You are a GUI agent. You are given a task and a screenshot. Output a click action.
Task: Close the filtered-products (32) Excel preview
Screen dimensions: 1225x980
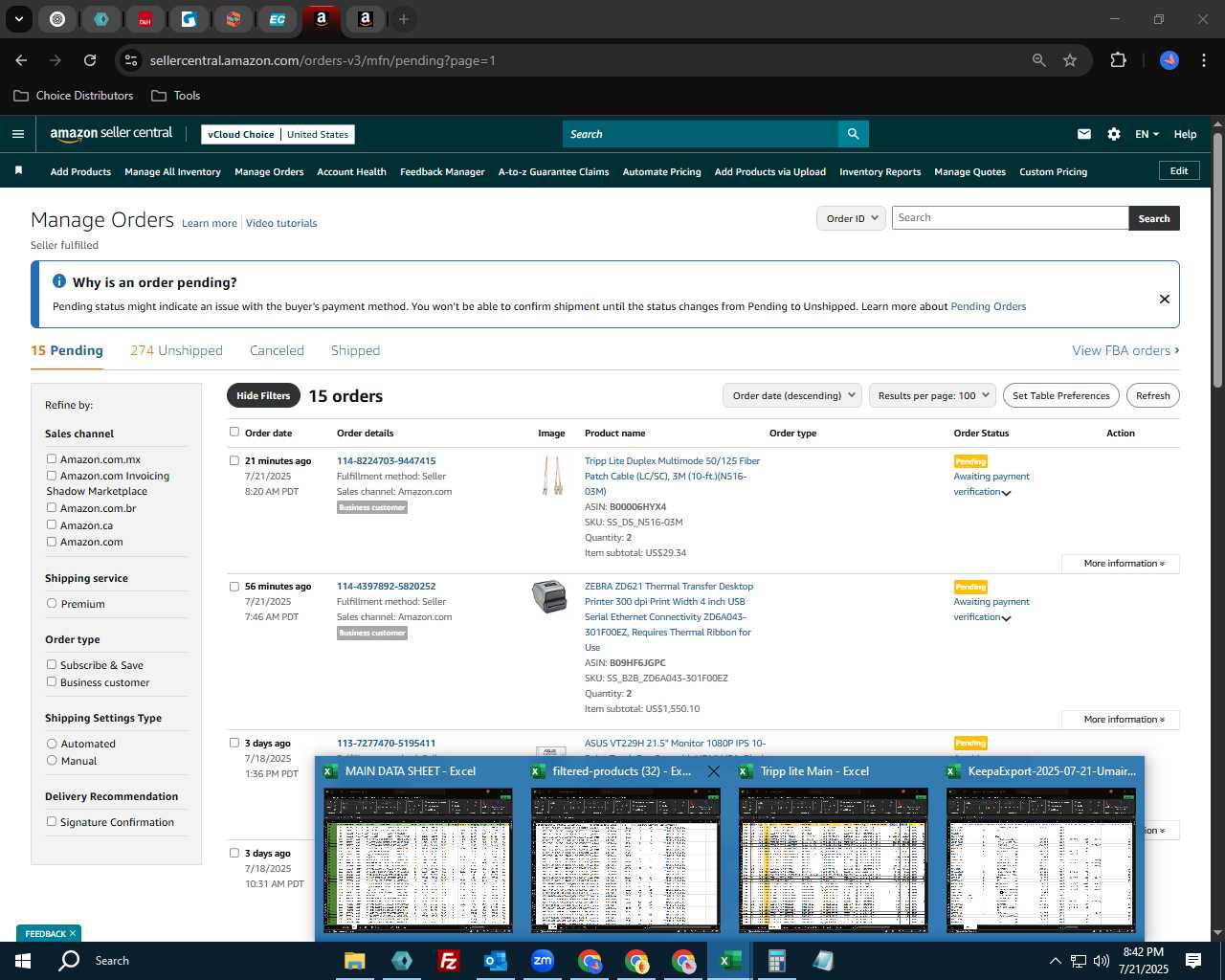pyautogui.click(x=713, y=770)
